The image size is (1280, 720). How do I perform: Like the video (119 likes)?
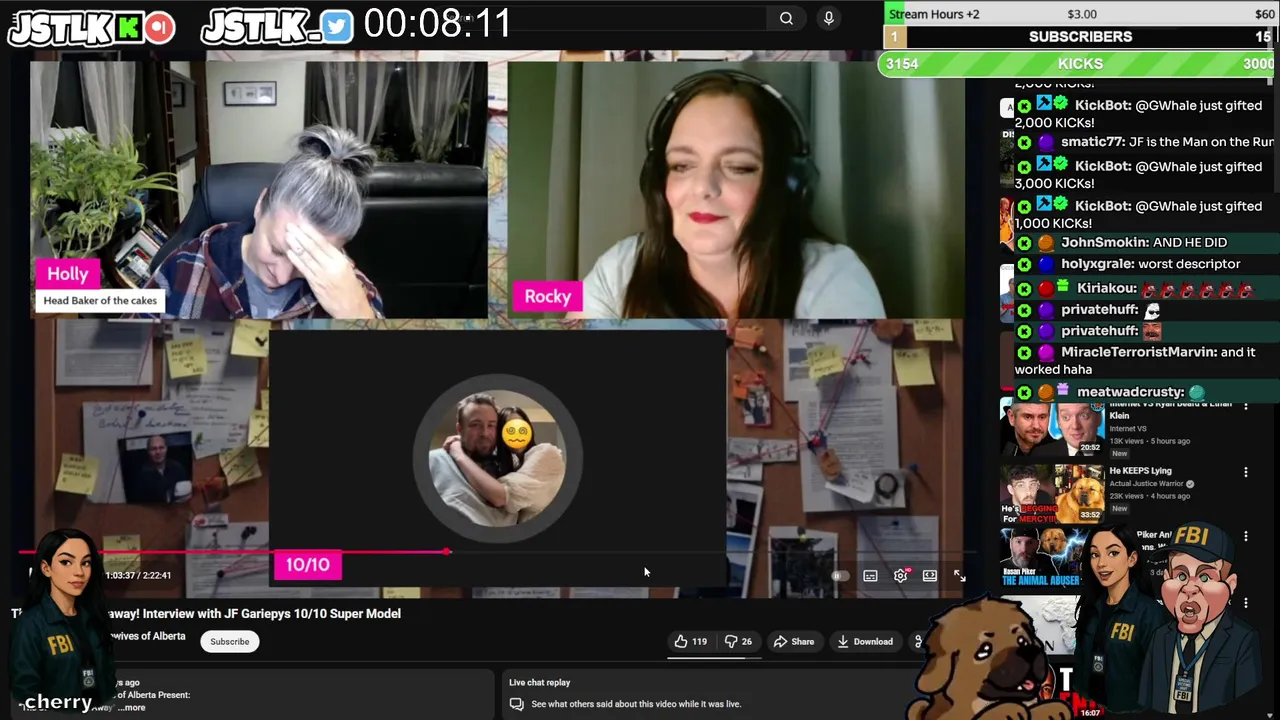690,642
